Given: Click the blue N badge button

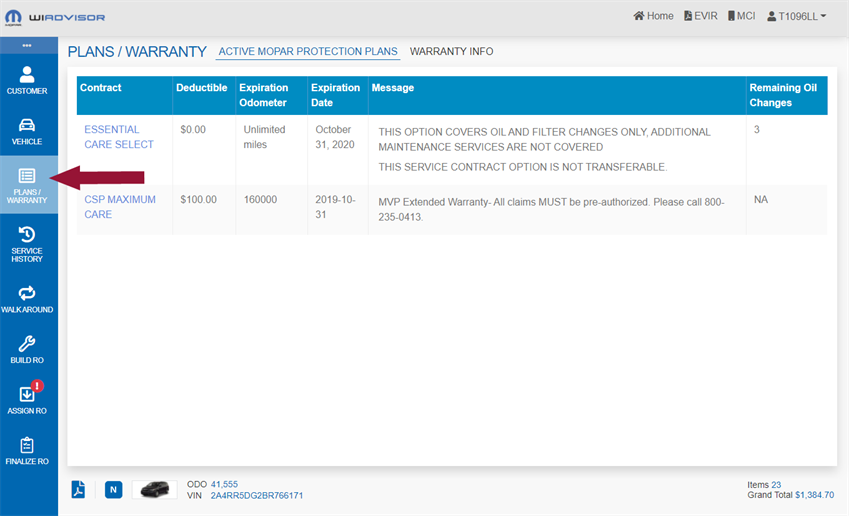Looking at the screenshot, I should [x=113, y=489].
